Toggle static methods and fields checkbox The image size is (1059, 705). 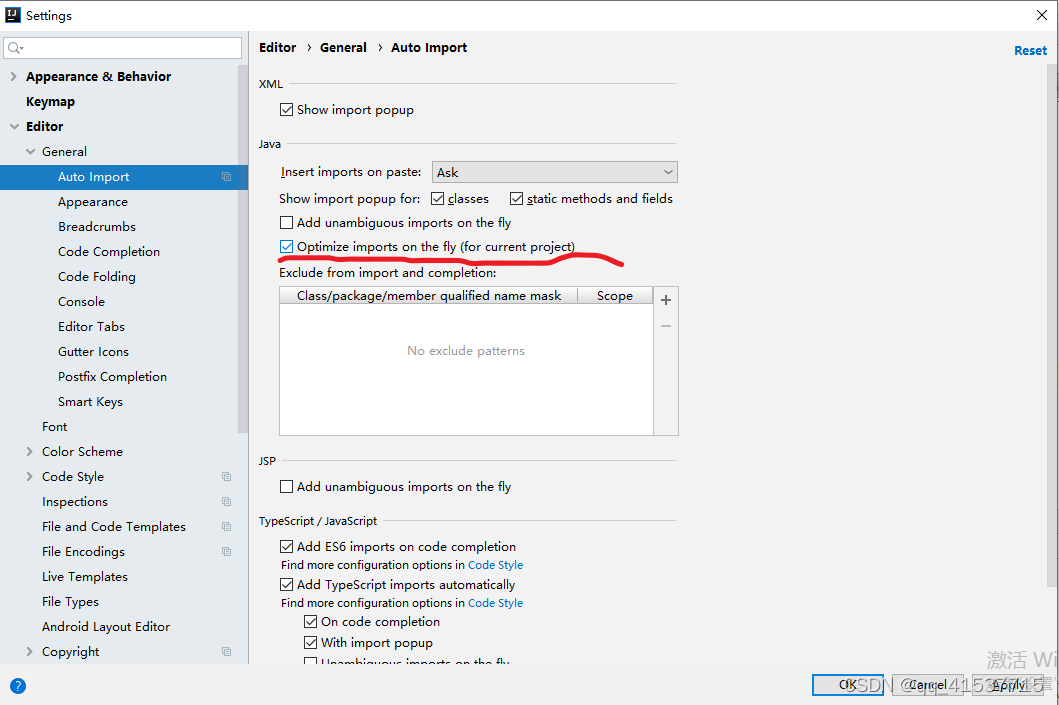pos(517,199)
